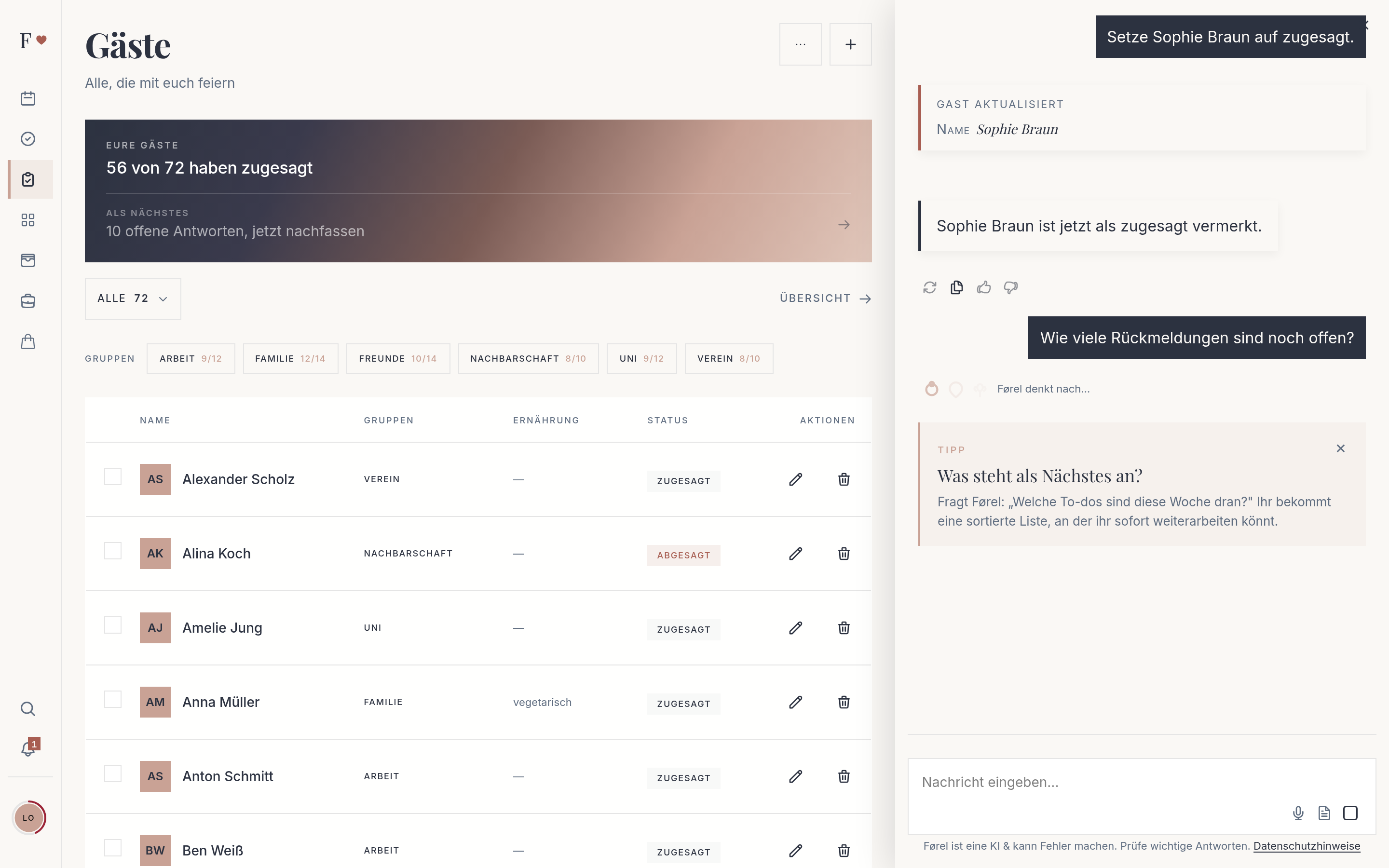Expand the ALLE 72 filter dropdown
Screen dimensions: 1389x868
pos(133,298)
